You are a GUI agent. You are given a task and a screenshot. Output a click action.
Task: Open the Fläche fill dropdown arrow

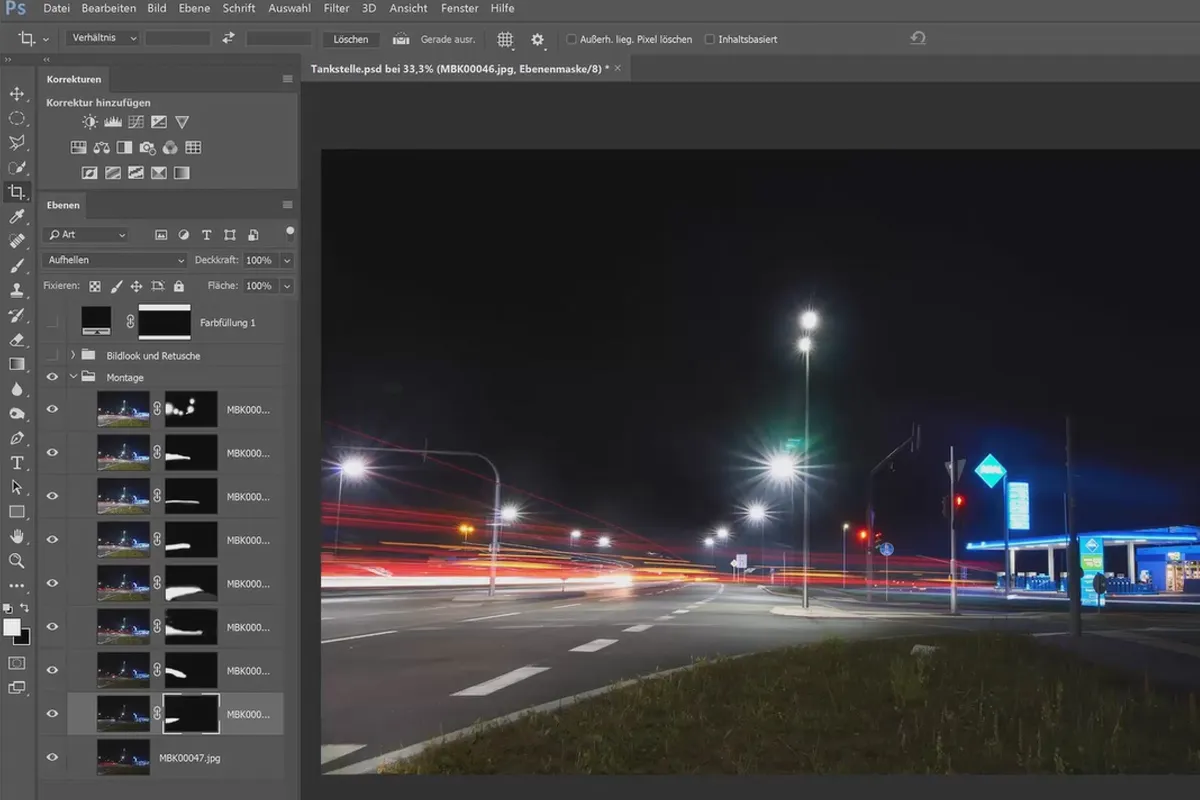tap(287, 286)
